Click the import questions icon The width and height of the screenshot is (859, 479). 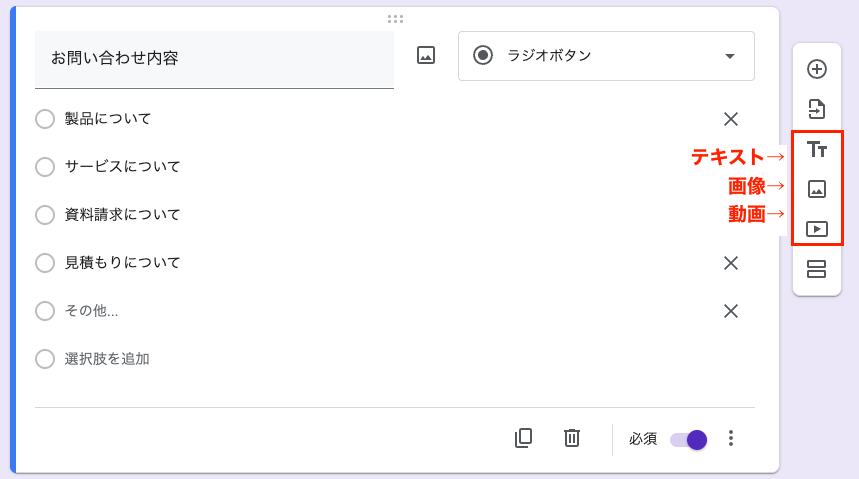point(817,109)
